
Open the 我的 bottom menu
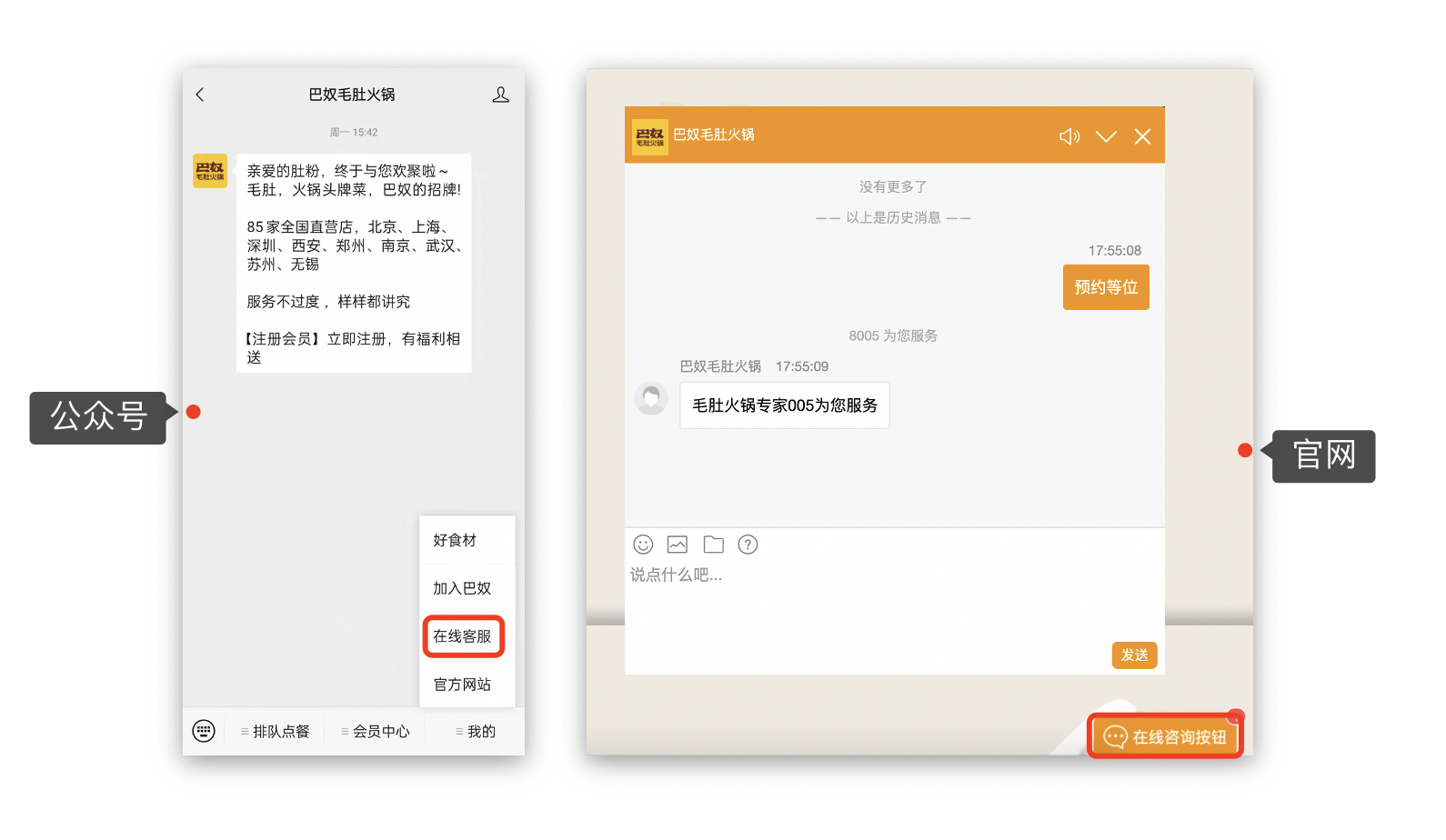click(475, 732)
